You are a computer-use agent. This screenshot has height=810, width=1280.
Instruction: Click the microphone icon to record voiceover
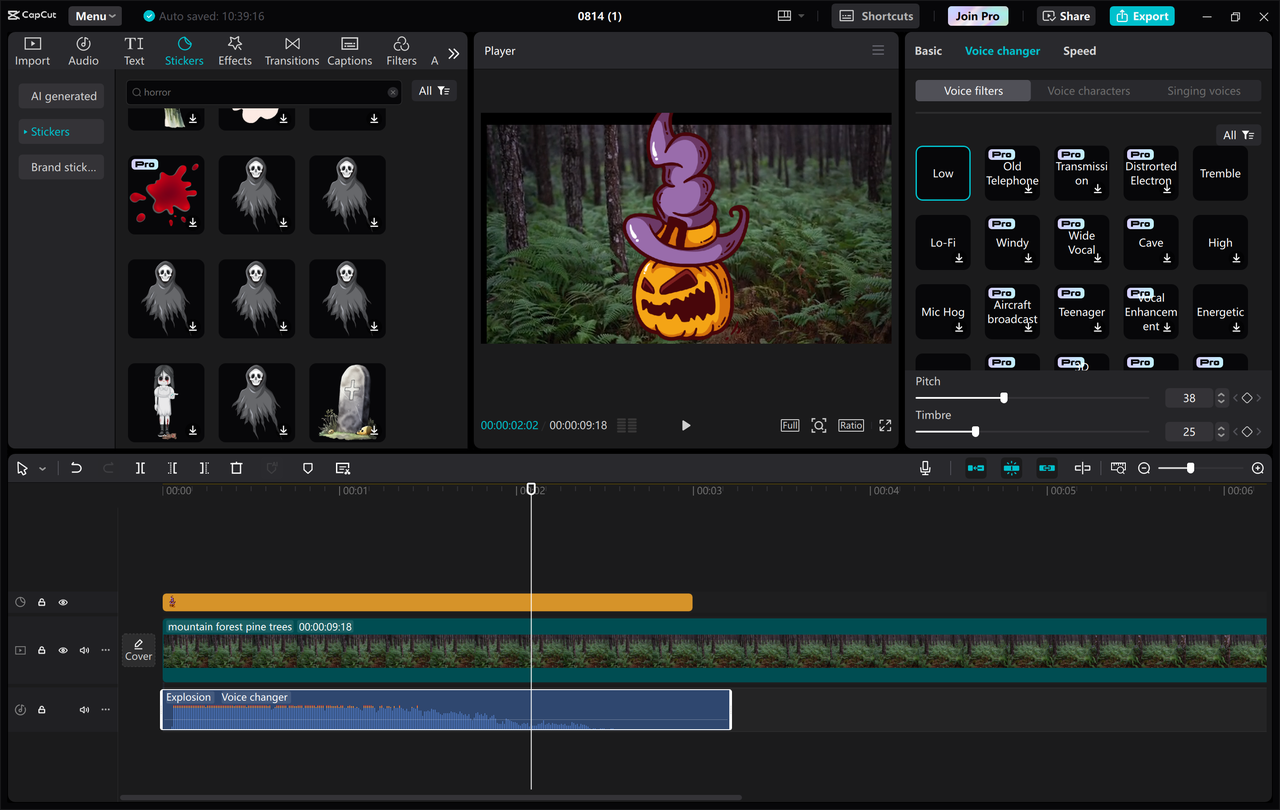click(925, 467)
